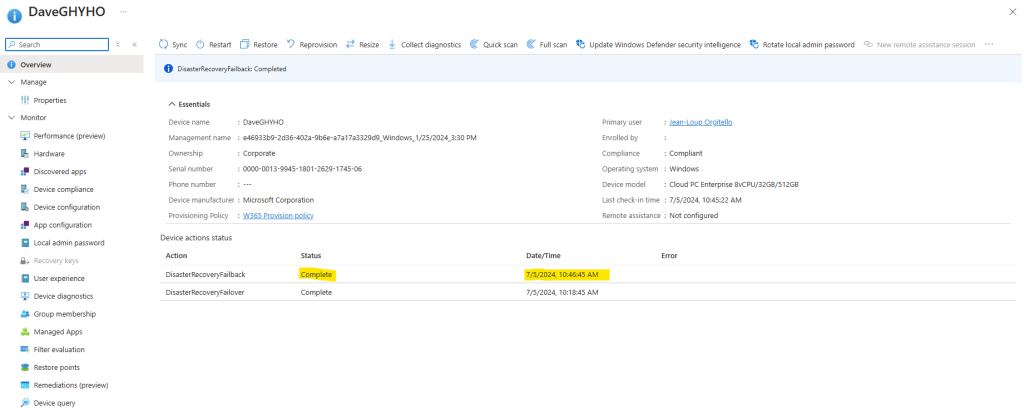
Task: Click the Action column header
Action: [176, 256]
